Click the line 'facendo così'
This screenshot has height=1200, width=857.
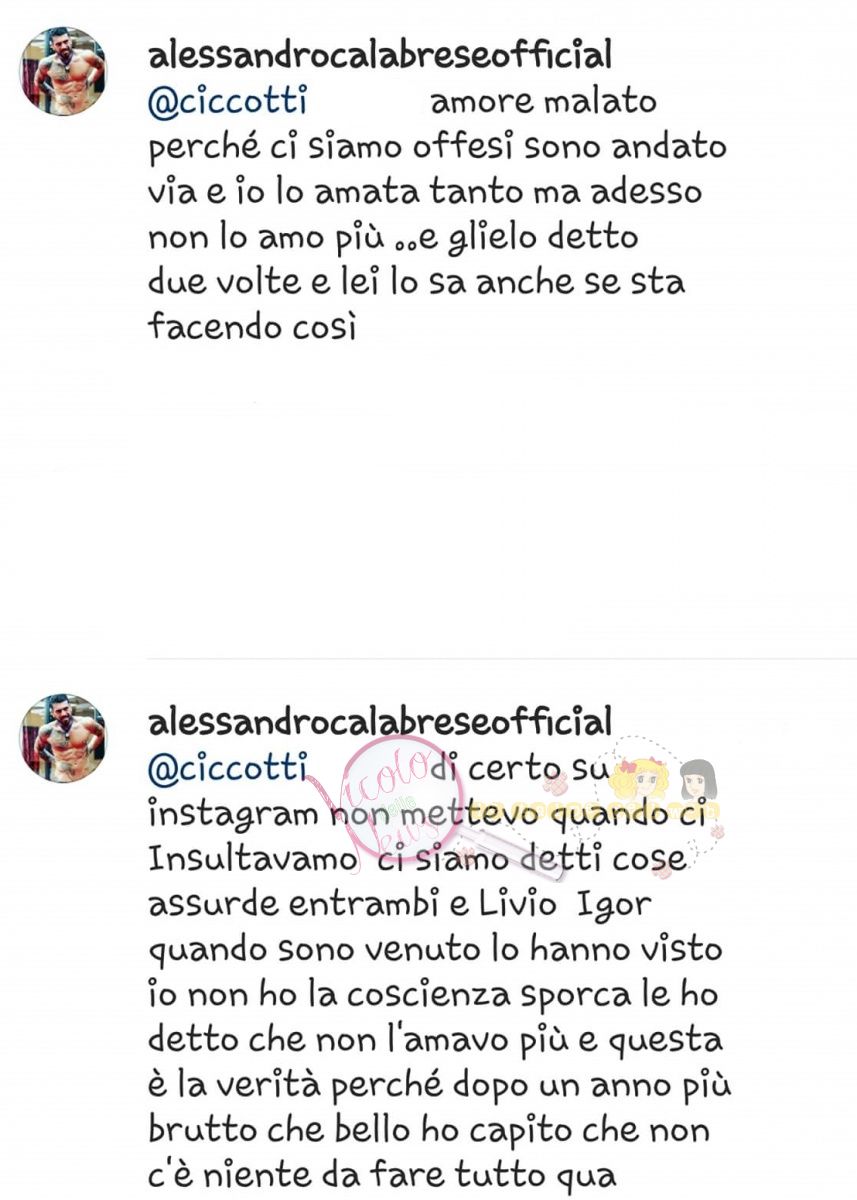pyautogui.click(x=252, y=326)
